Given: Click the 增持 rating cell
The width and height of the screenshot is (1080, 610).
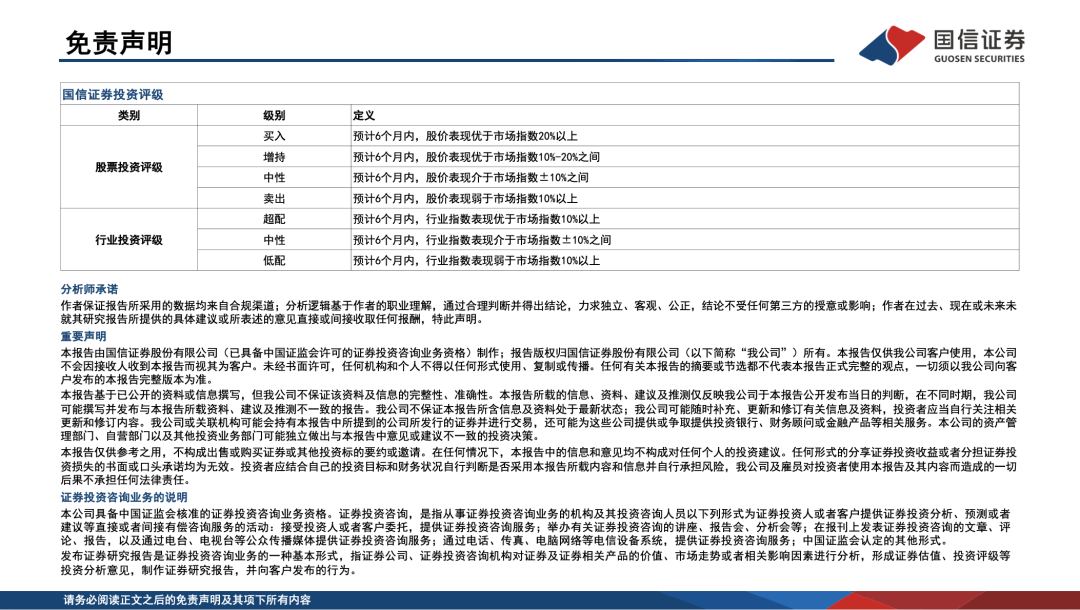Looking at the screenshot, I should click(274, 157).
